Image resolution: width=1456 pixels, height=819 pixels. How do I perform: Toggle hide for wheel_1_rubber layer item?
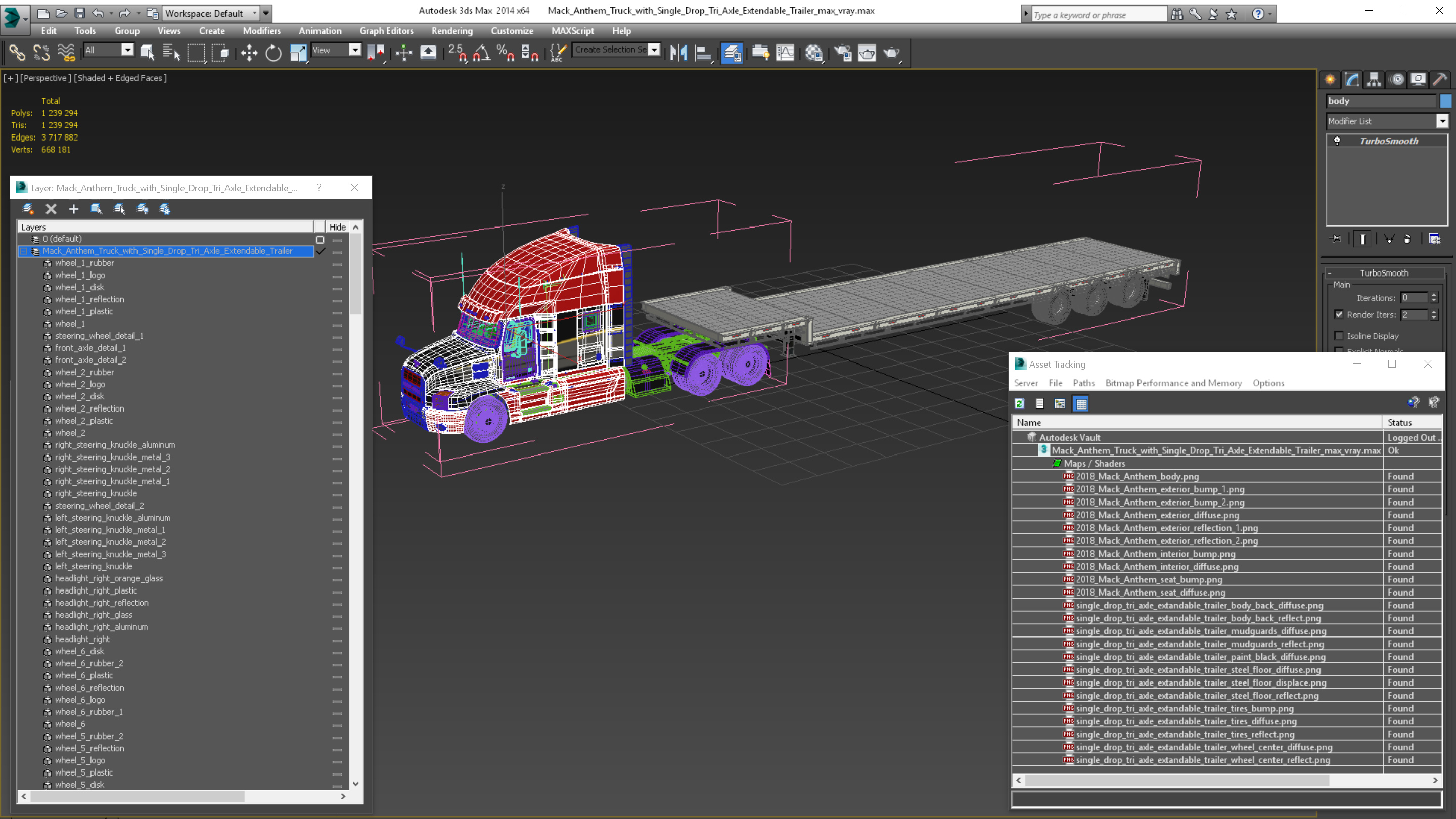(337, 263)
